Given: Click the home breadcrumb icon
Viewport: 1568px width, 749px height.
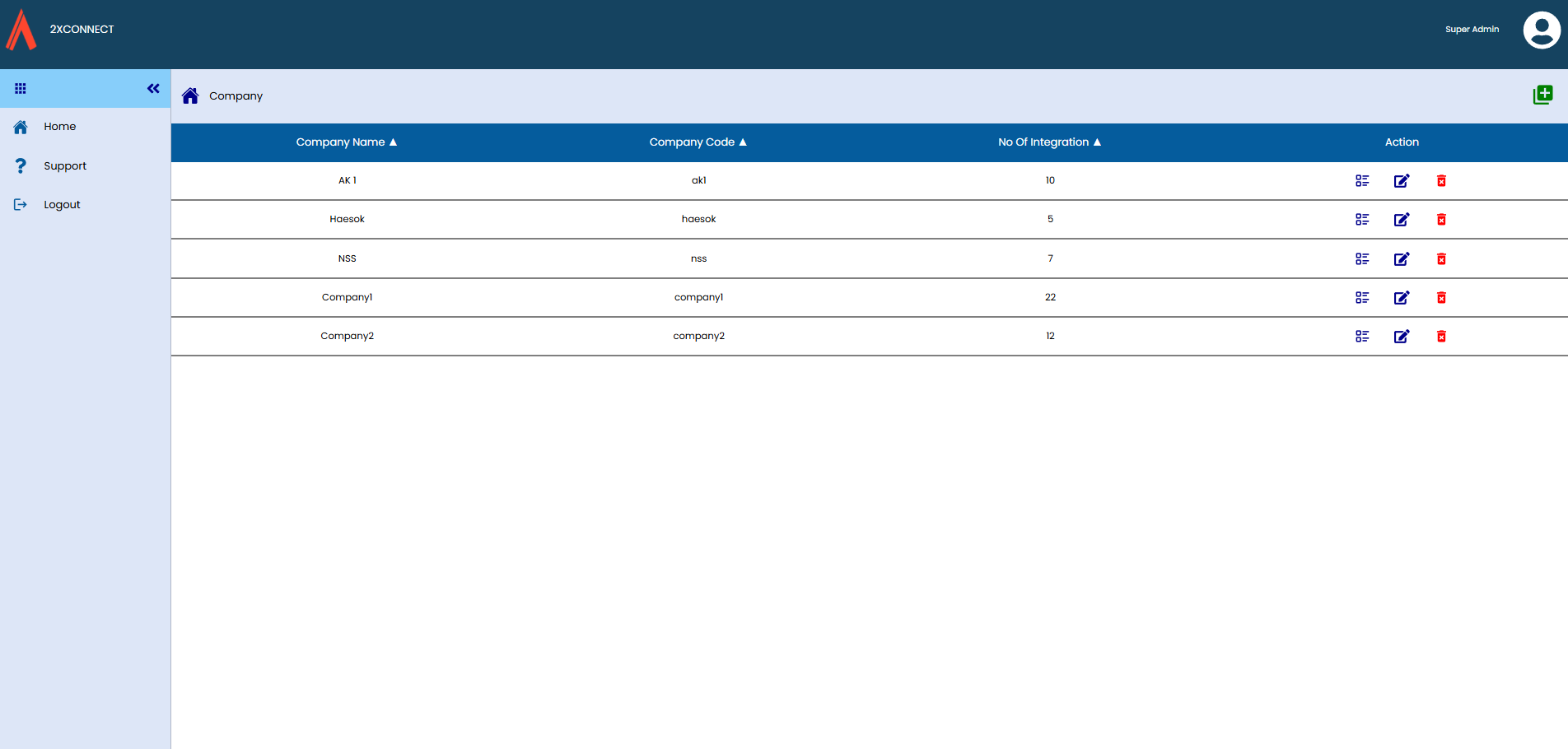Looking at the screenshot, I should tap(190, 96).
